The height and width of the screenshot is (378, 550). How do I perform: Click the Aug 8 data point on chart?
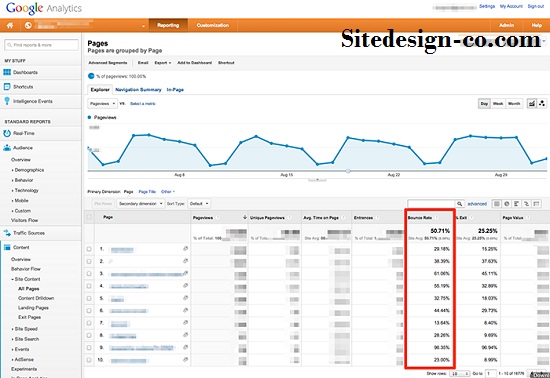coord(180,142)
